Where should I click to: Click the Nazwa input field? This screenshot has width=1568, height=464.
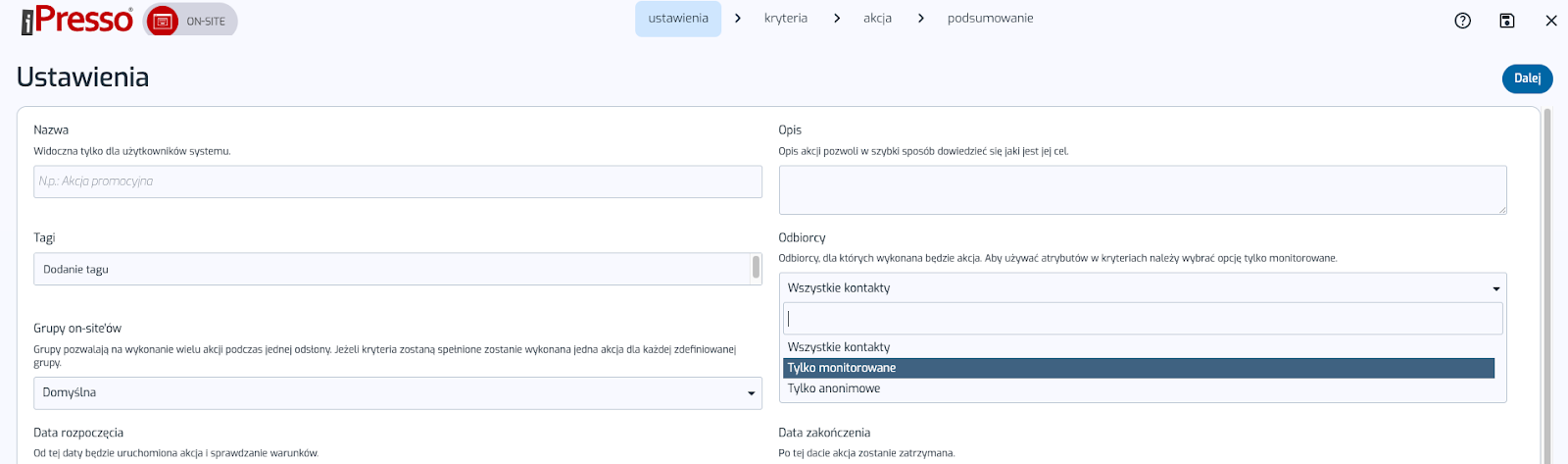(x=397, y=181)
